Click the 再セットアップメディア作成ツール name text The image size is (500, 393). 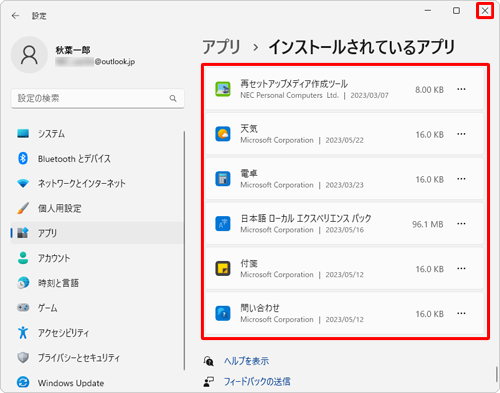[x=294, y=84]
